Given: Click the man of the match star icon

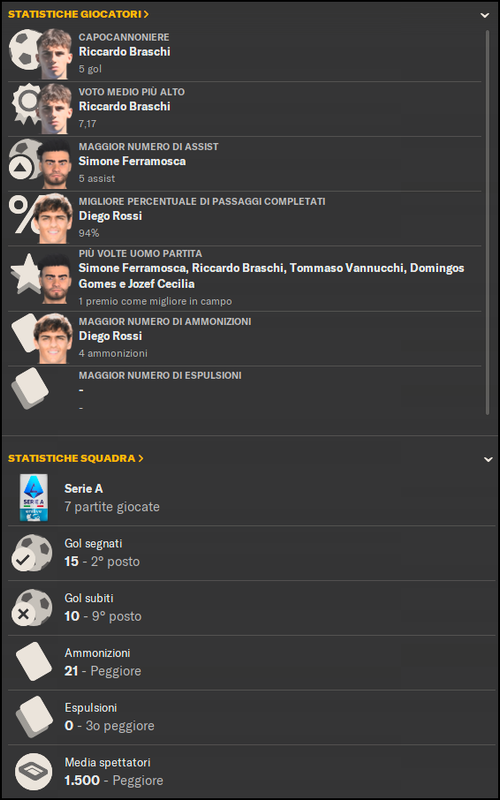Looking at the screenshot, I should coord(26,273).
